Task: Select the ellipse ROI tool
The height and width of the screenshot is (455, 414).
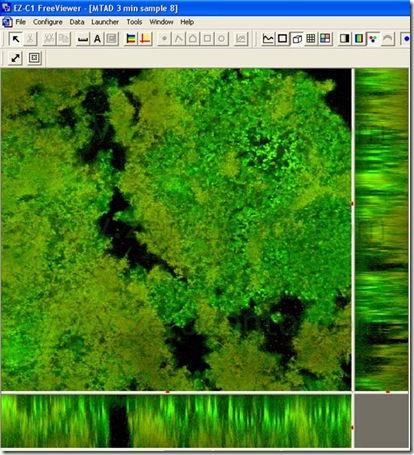Action: tap(221, 39)
